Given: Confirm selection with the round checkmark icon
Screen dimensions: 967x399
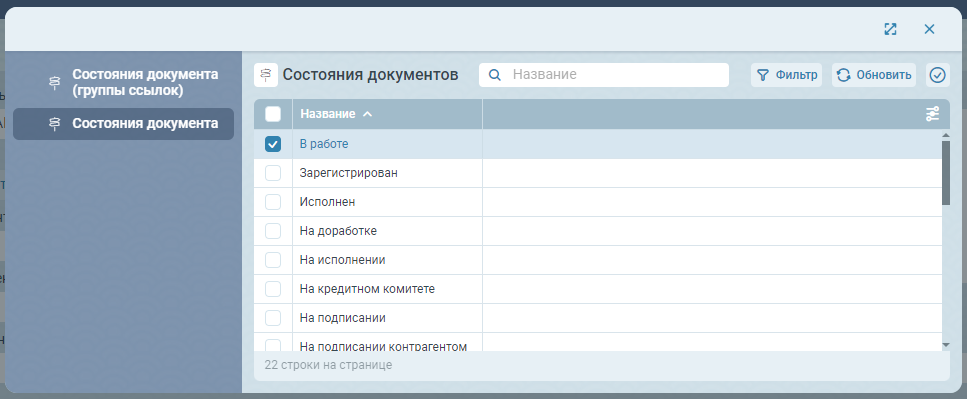Looking at the screenshot, I should pos(937,75).
